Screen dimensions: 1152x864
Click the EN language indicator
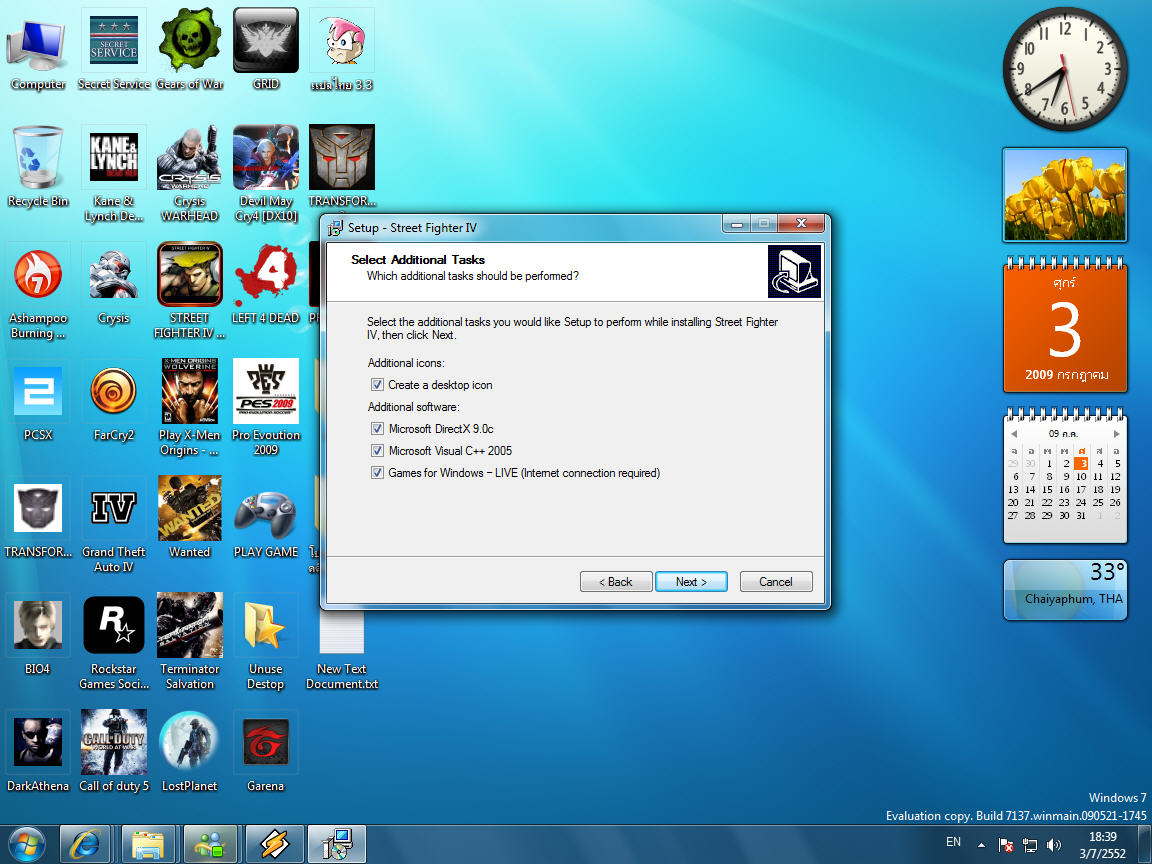[954, 842]
